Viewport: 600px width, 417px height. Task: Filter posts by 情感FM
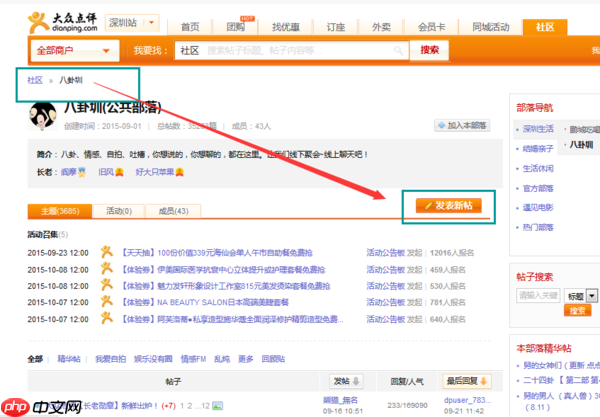[193, 359]
